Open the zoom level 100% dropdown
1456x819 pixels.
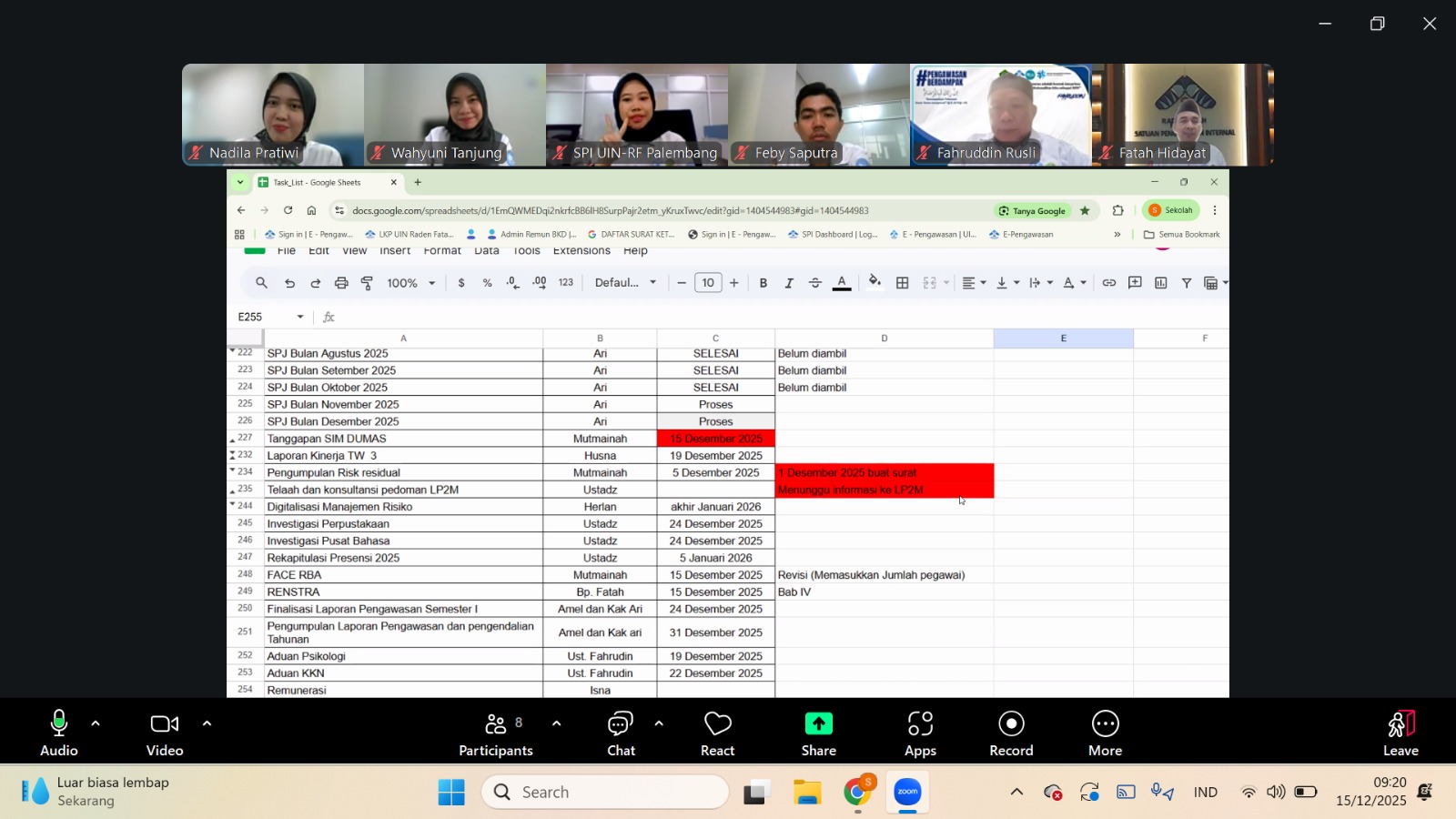410,283
